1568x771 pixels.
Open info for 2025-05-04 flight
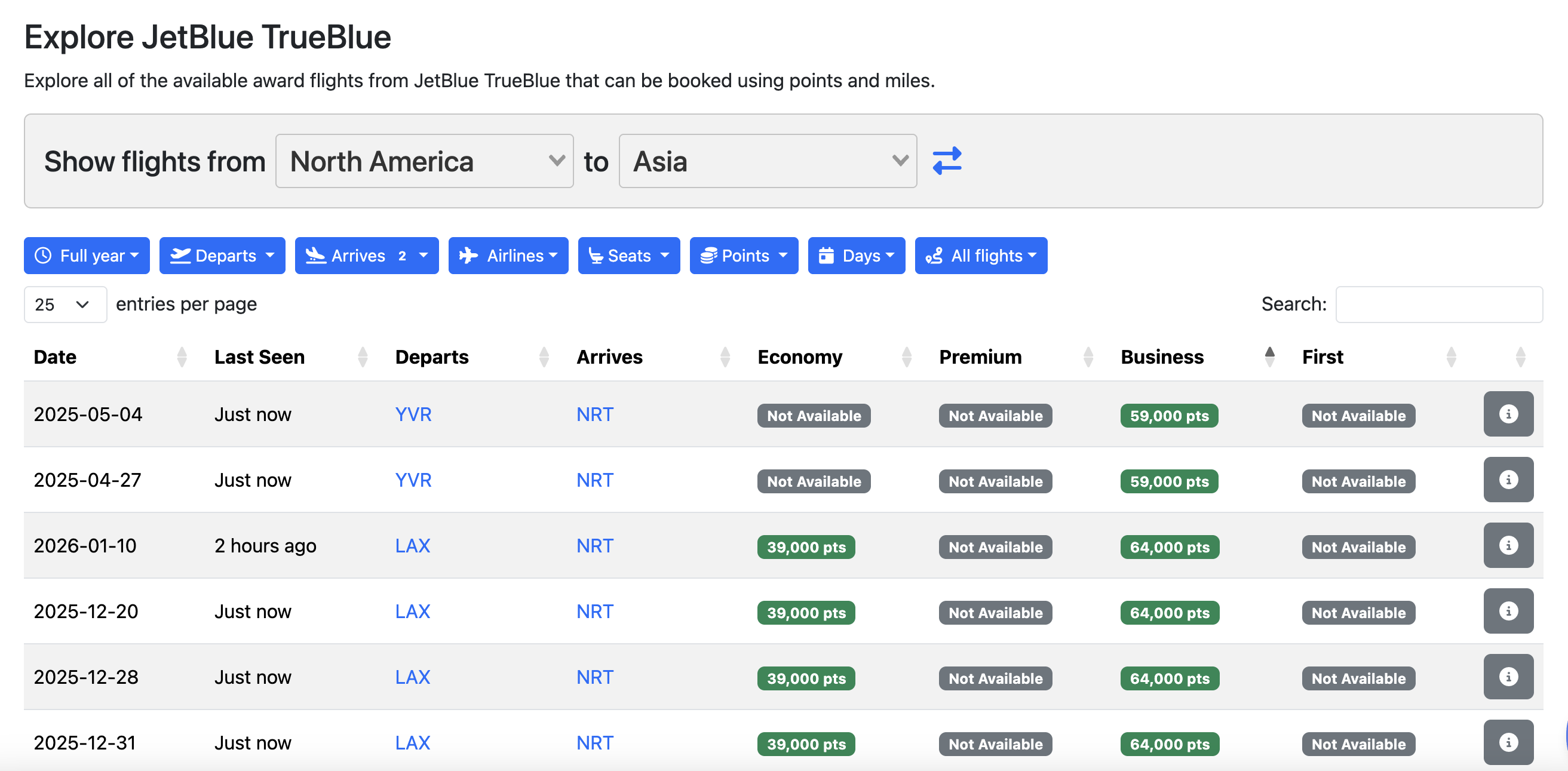tap(1508, 414)
